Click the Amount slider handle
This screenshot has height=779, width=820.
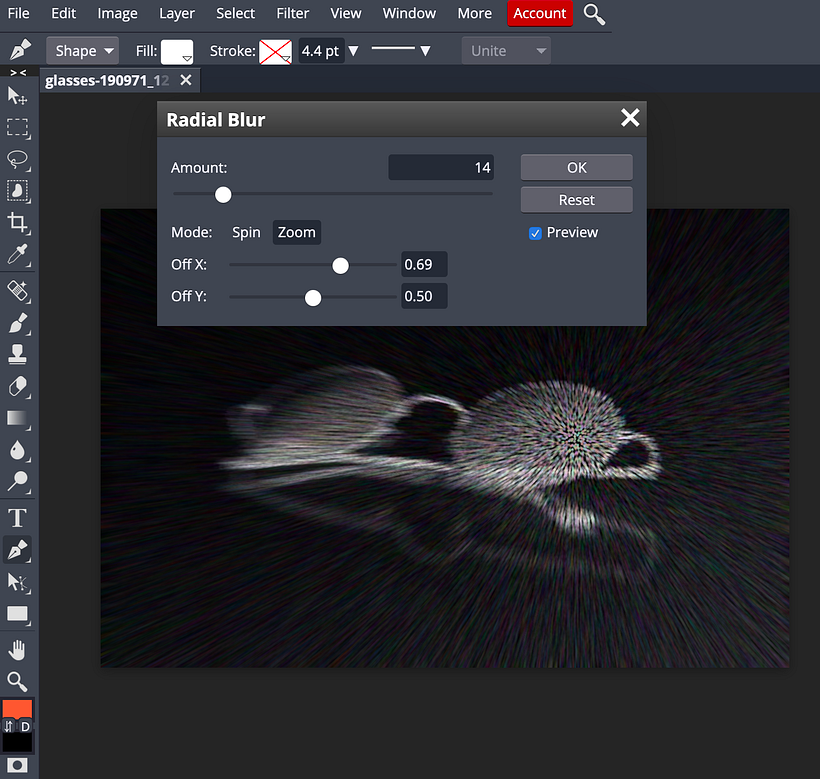(223, 195)
